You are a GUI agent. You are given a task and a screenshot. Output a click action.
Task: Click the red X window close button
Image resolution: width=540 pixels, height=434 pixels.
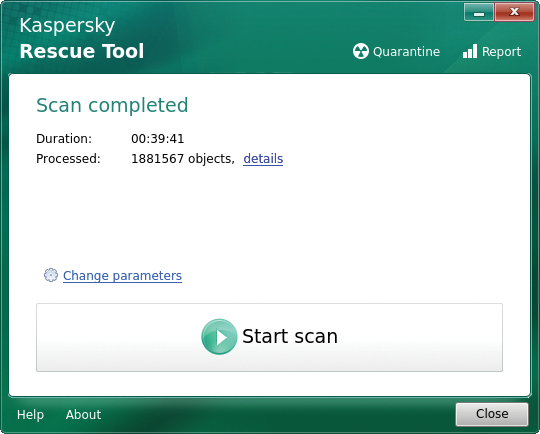click(x=514, y=13)
